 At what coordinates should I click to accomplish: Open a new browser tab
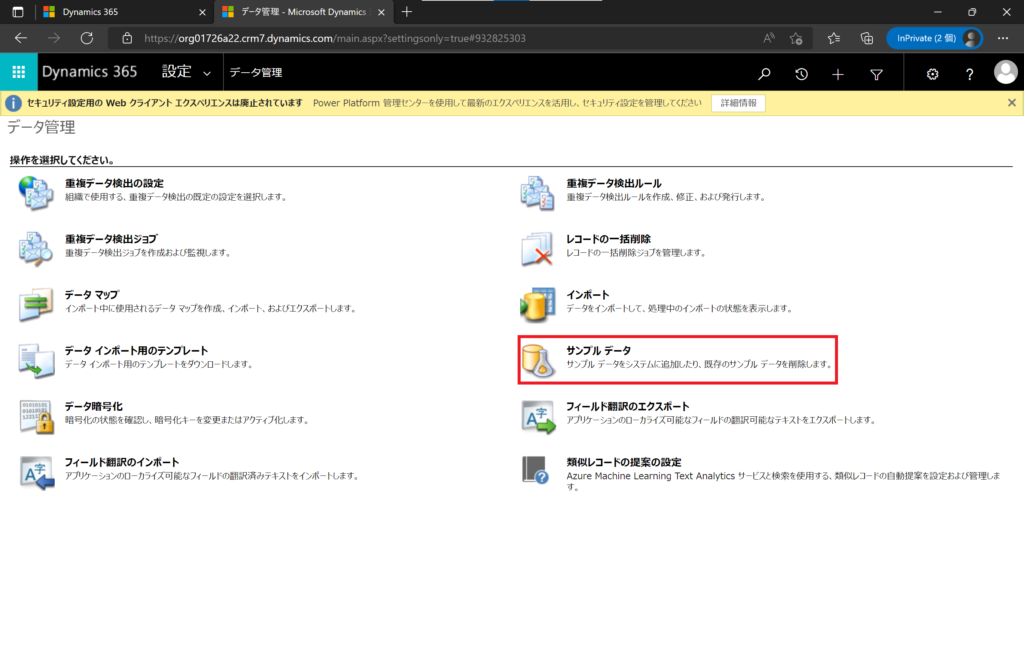406,12
